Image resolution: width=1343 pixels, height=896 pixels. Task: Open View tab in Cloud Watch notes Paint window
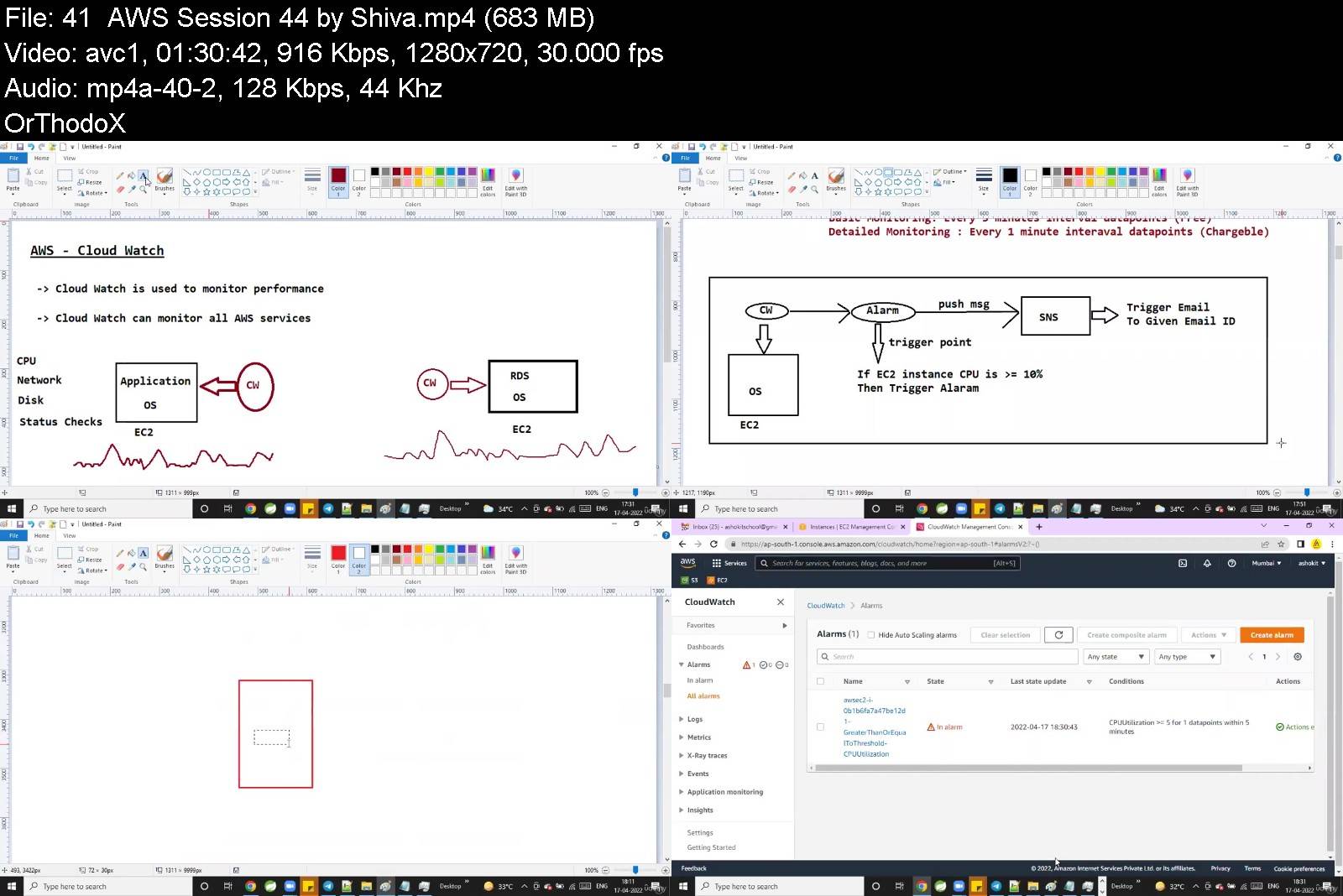[x=70, y=158]
